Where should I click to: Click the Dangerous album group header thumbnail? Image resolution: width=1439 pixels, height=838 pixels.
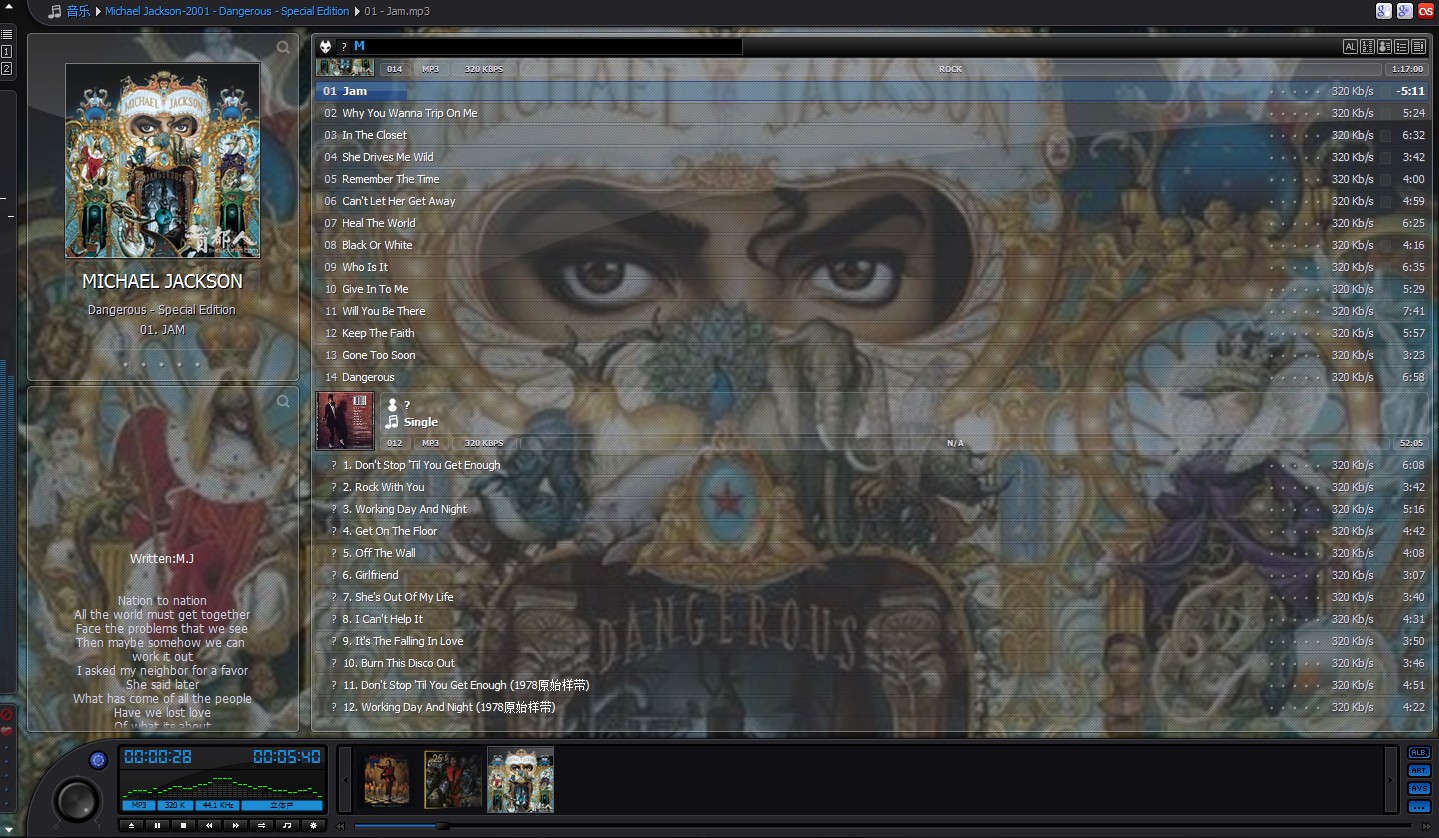[345, 67]
